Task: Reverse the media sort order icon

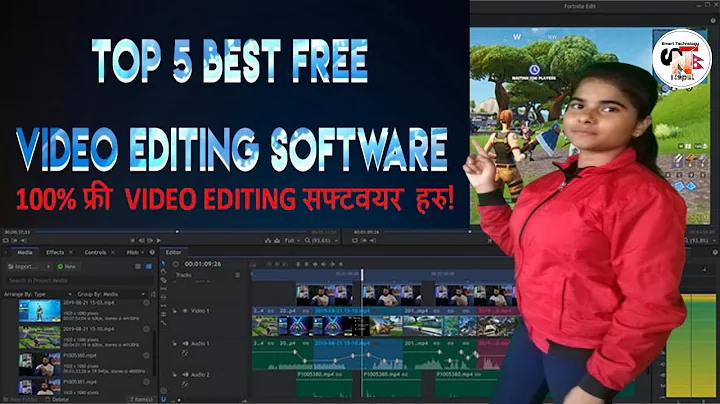Action: pyautogui.click(x=153, y=294)
